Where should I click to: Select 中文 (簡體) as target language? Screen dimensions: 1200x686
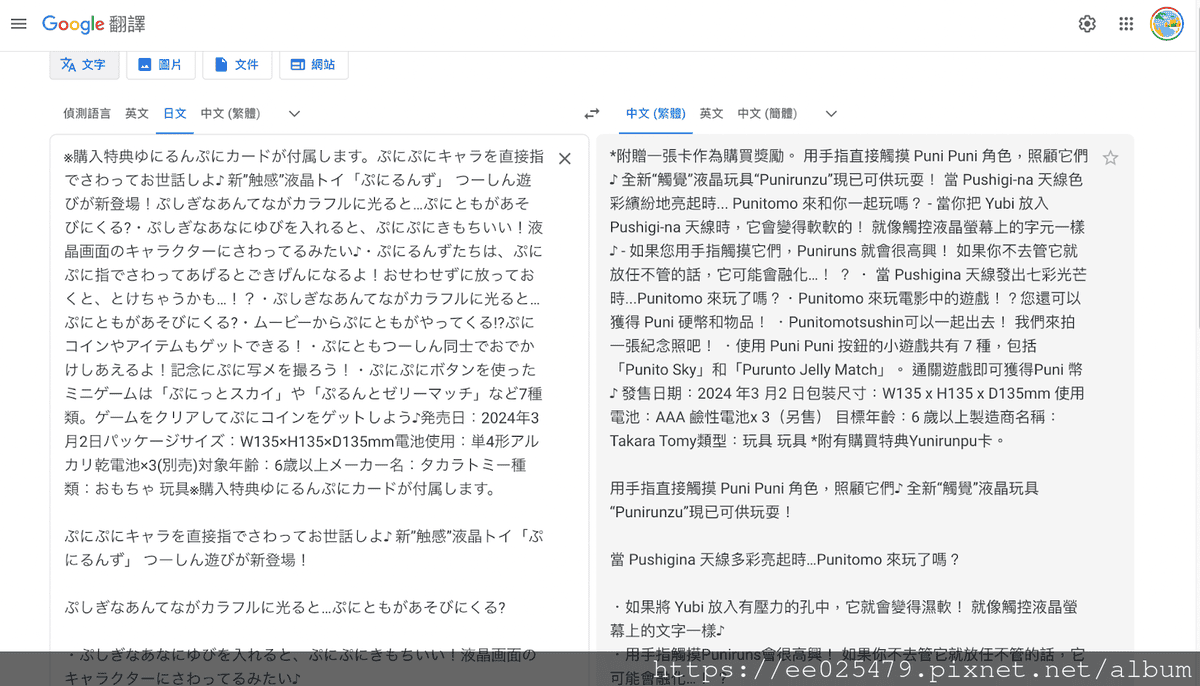(x=769, y=114)
